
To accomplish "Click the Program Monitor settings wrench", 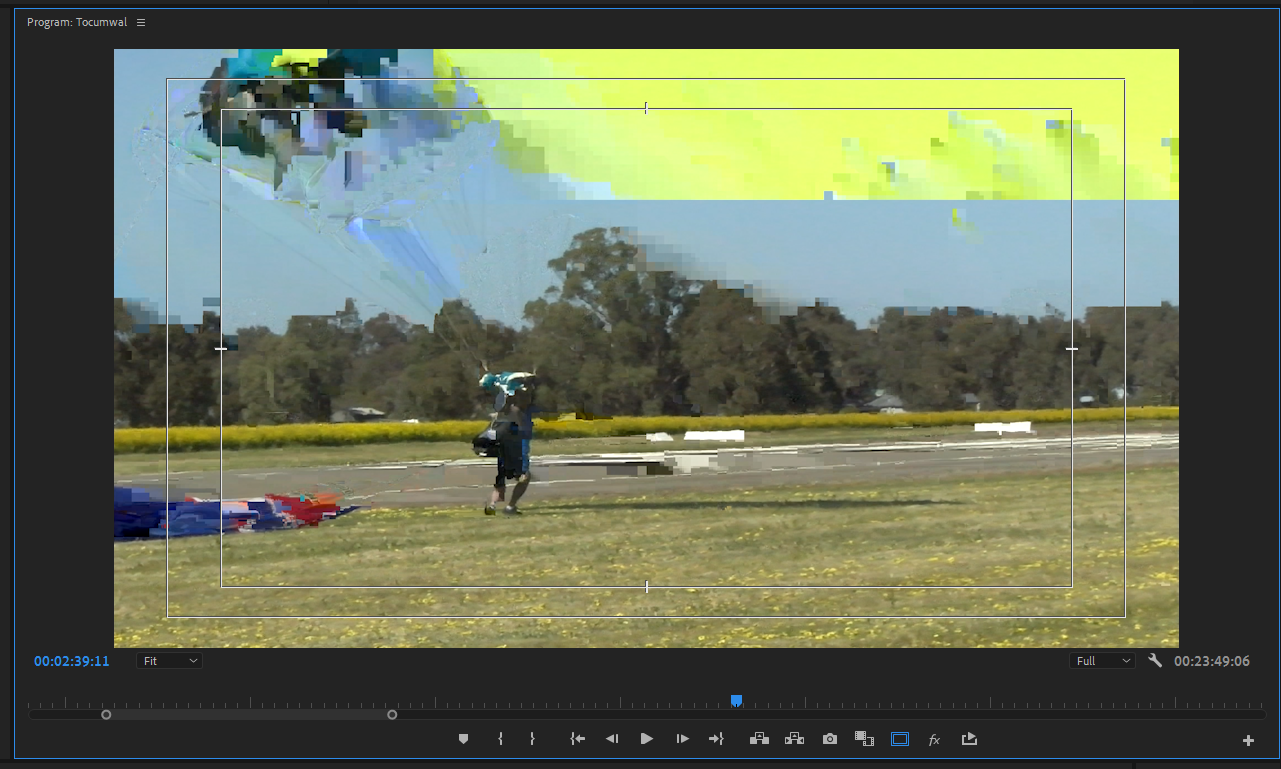I will tap(1155, 660).
